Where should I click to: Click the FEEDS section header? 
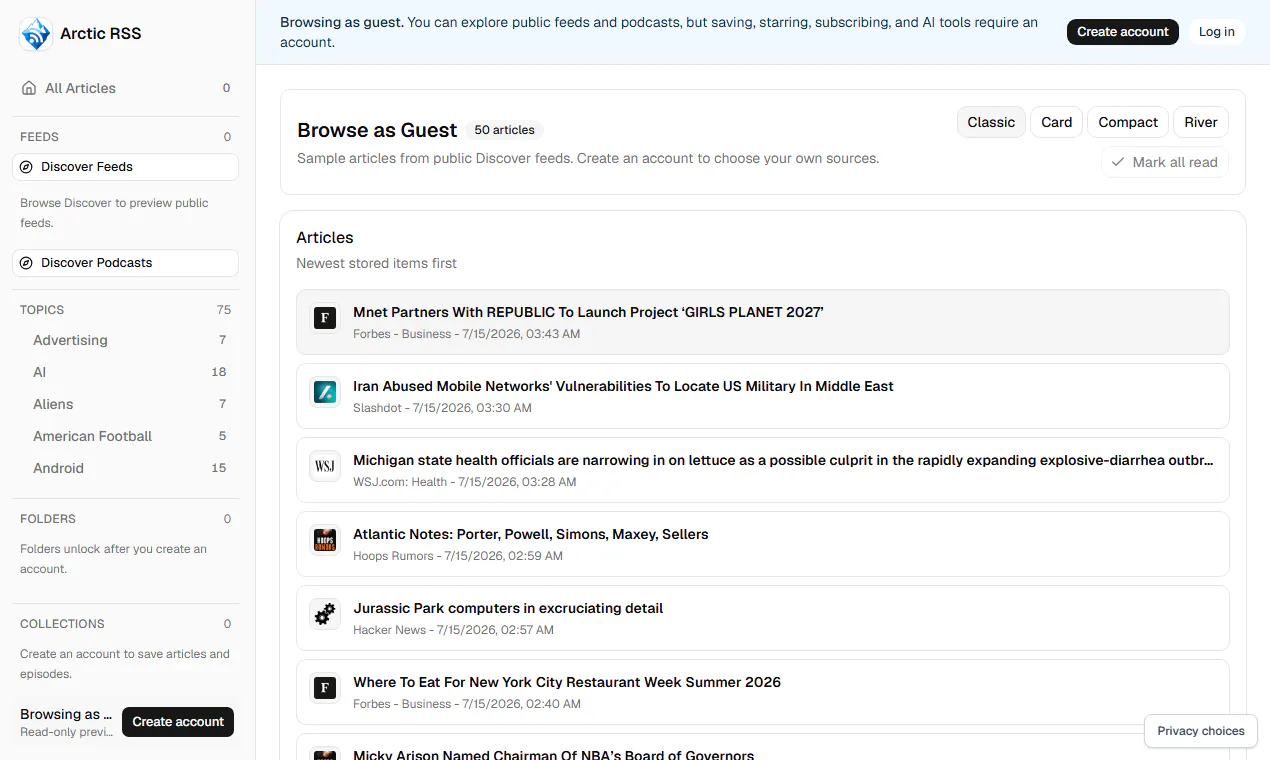click(39, 137)
